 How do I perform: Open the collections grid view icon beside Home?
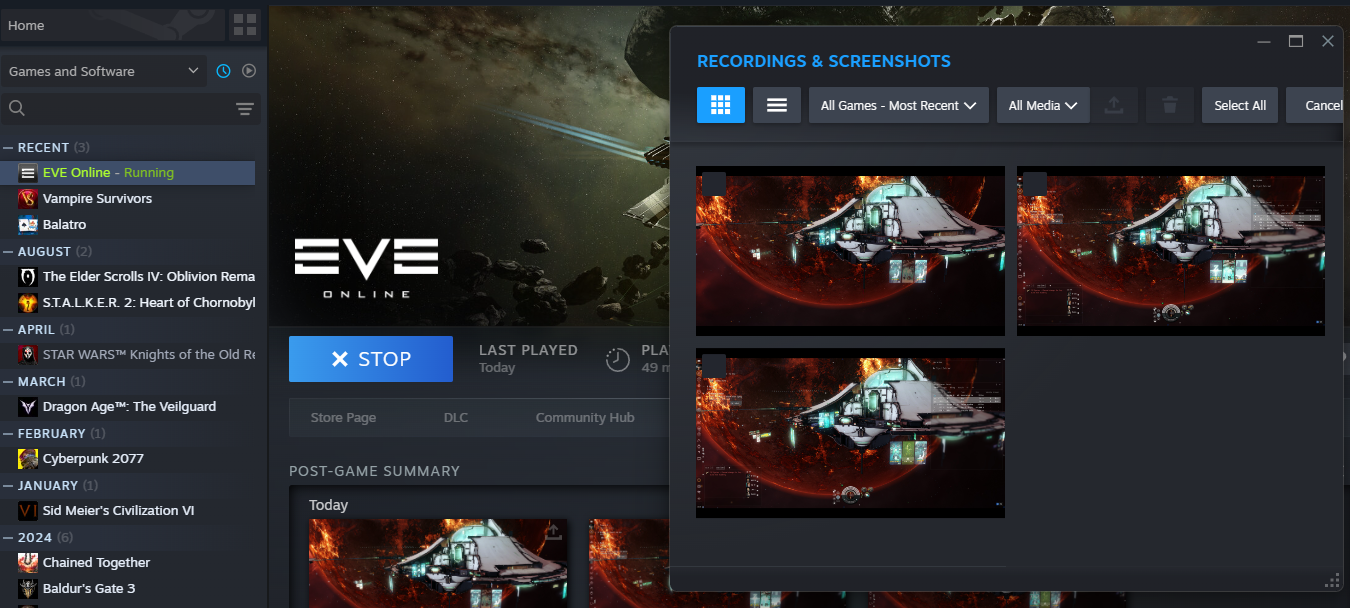click(x=244, y=26)
